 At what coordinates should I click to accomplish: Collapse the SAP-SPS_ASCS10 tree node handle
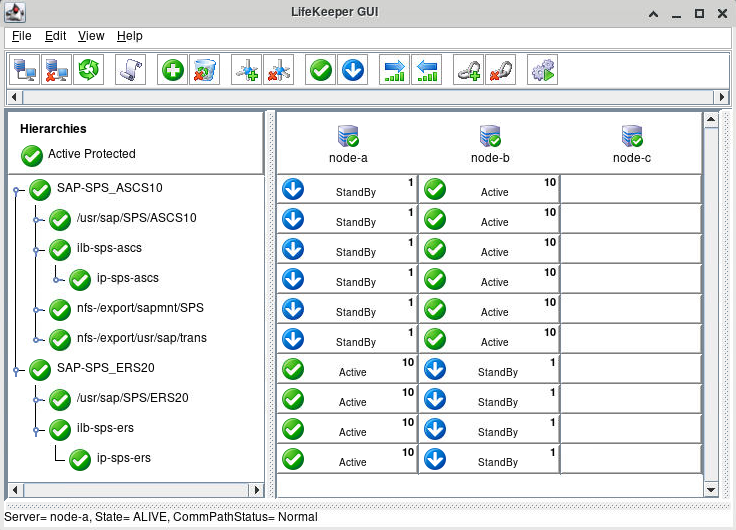coord(16,190)
